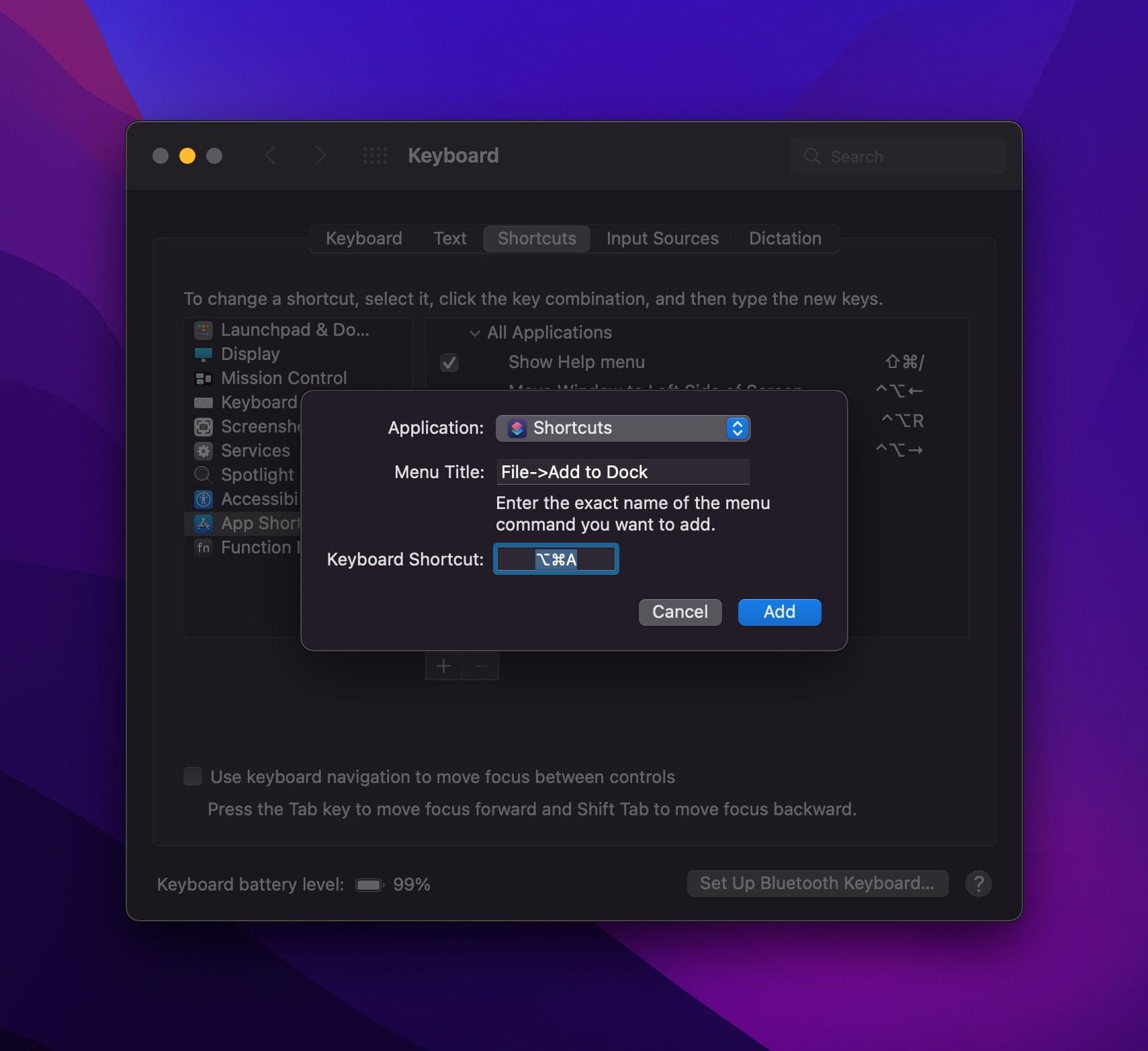
Task: Click the back navigation arrow
Action: point(270,156)
